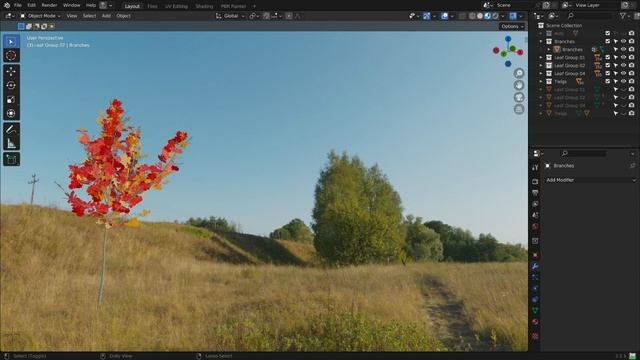Click the viewport pan hand gizmo
Screen dimensions: 640x360
click(x=519, y=85)
